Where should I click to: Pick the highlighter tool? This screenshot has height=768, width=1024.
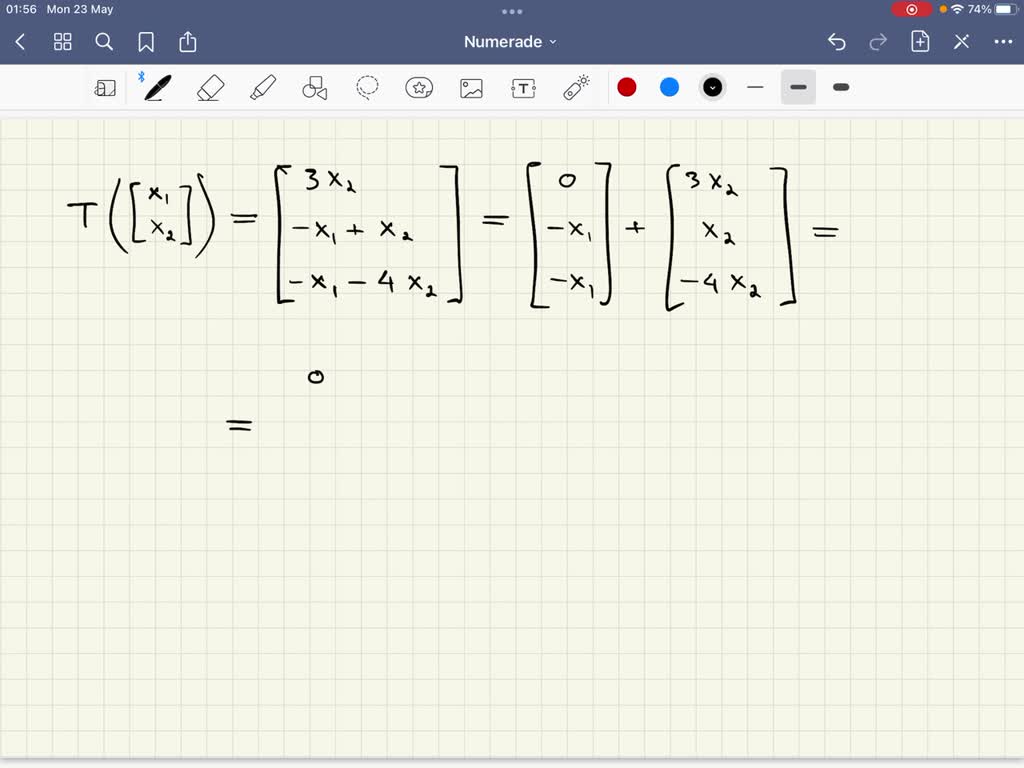pos(263,87)
